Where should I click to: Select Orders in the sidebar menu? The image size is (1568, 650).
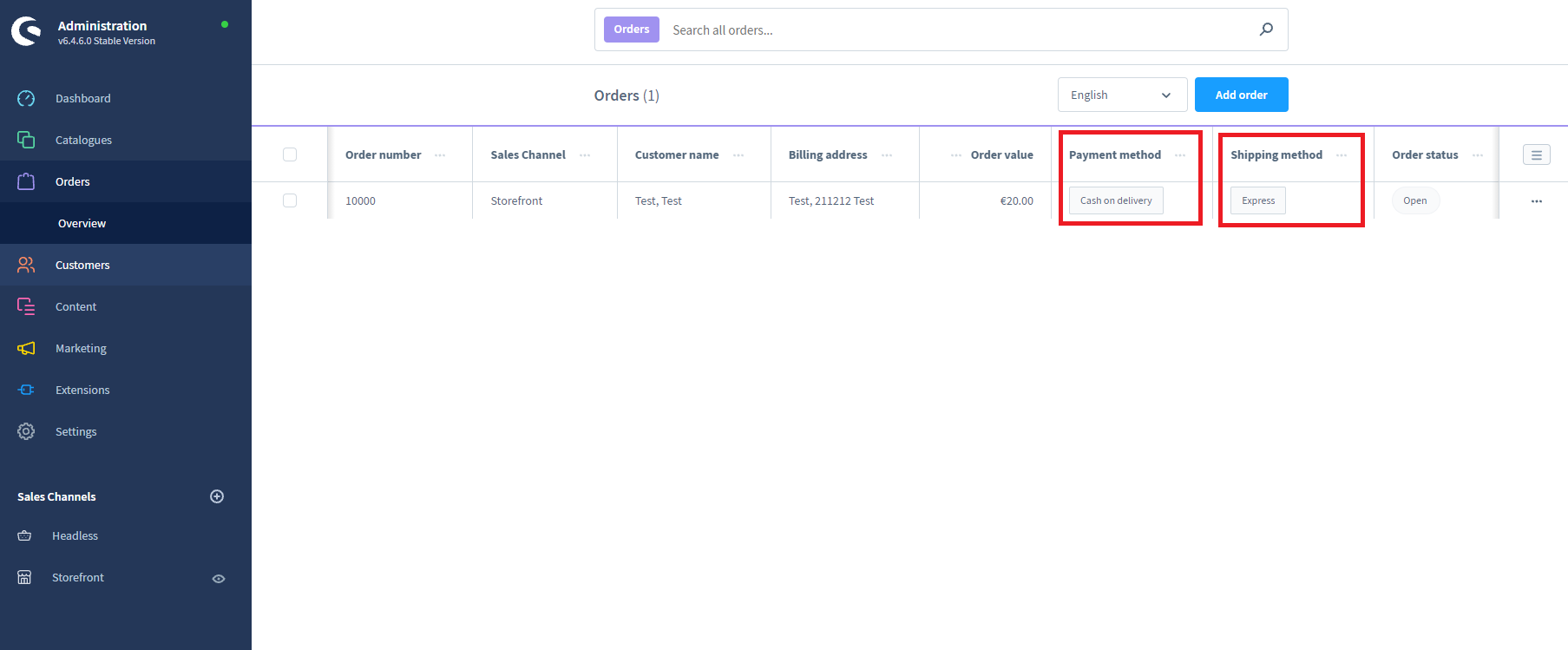73,181
